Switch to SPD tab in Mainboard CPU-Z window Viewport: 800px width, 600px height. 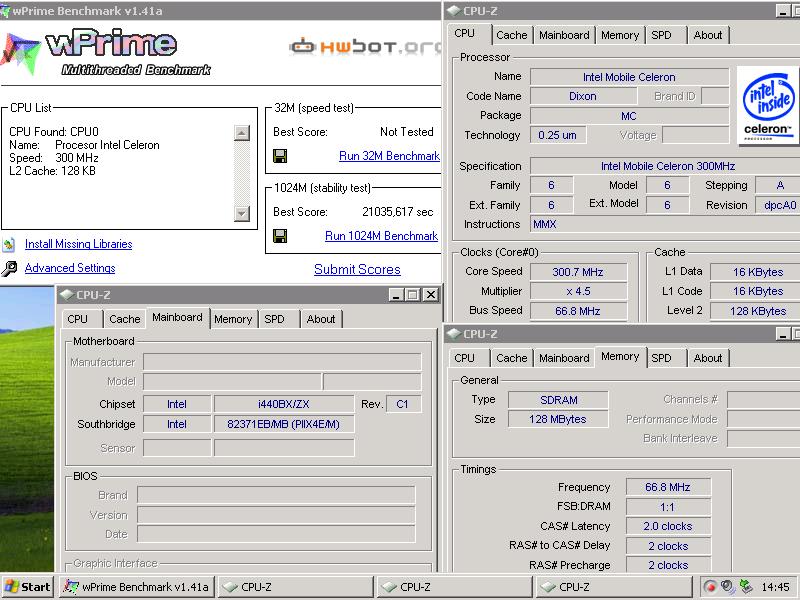(x=274, y=319)
